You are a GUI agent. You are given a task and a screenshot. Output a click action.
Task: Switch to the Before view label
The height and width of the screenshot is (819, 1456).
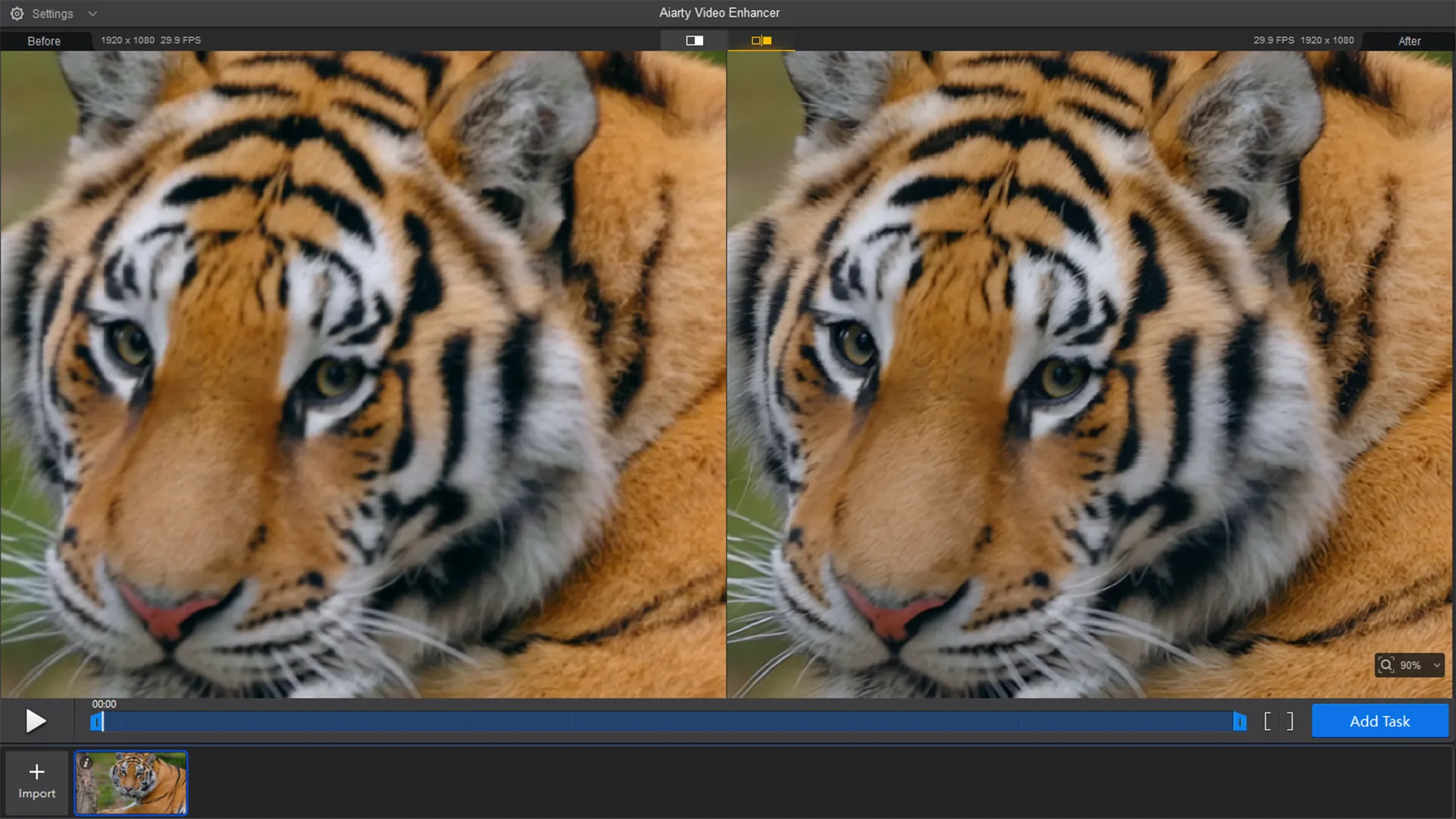coord(45,41)
